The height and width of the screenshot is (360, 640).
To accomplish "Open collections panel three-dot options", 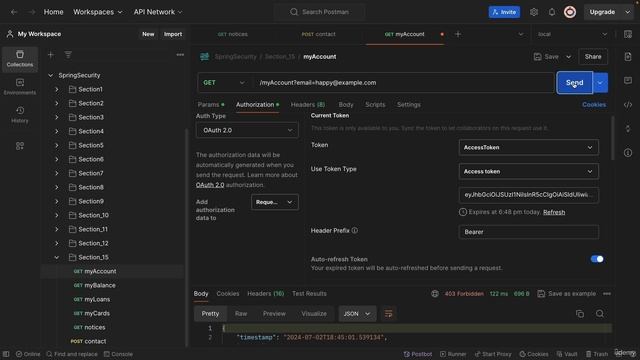I will 180,55.
